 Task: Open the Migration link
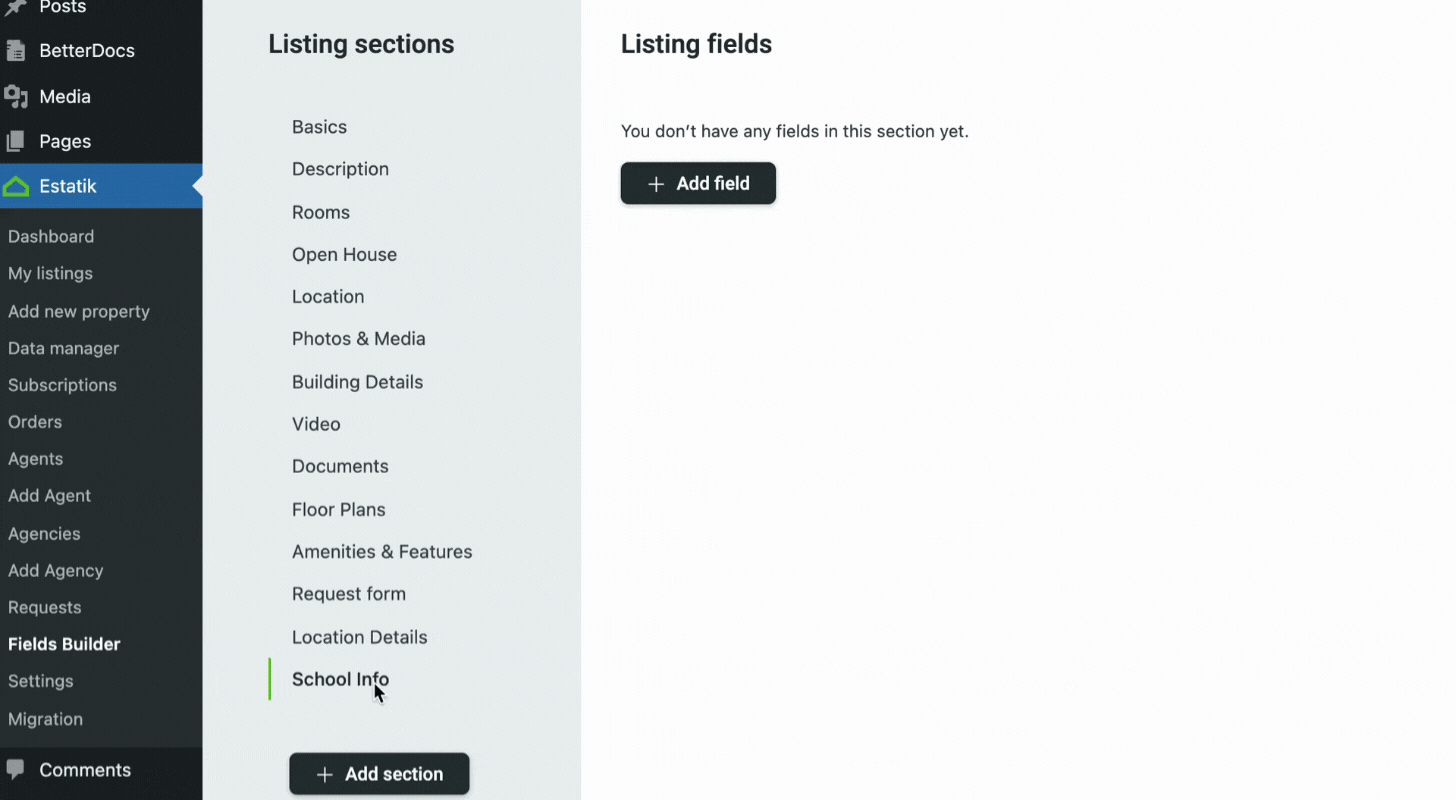pos(45,720)
